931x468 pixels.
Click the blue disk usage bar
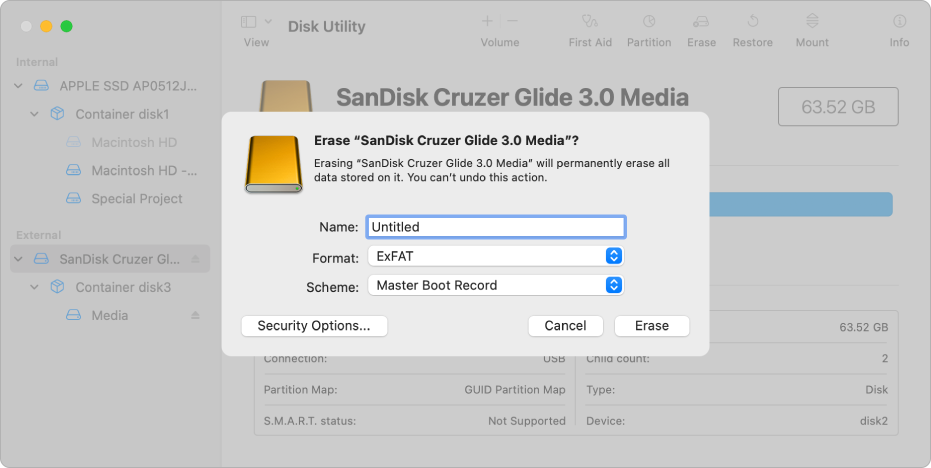801,204
